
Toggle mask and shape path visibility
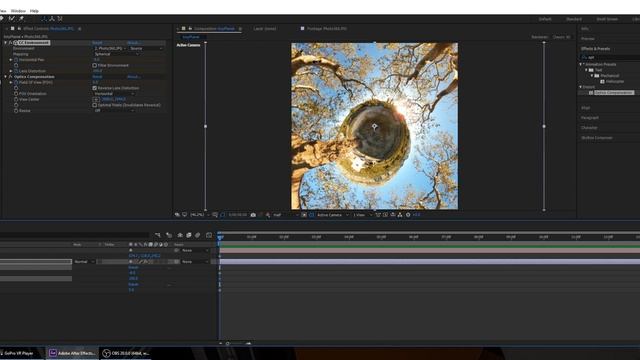pos(222,215)
